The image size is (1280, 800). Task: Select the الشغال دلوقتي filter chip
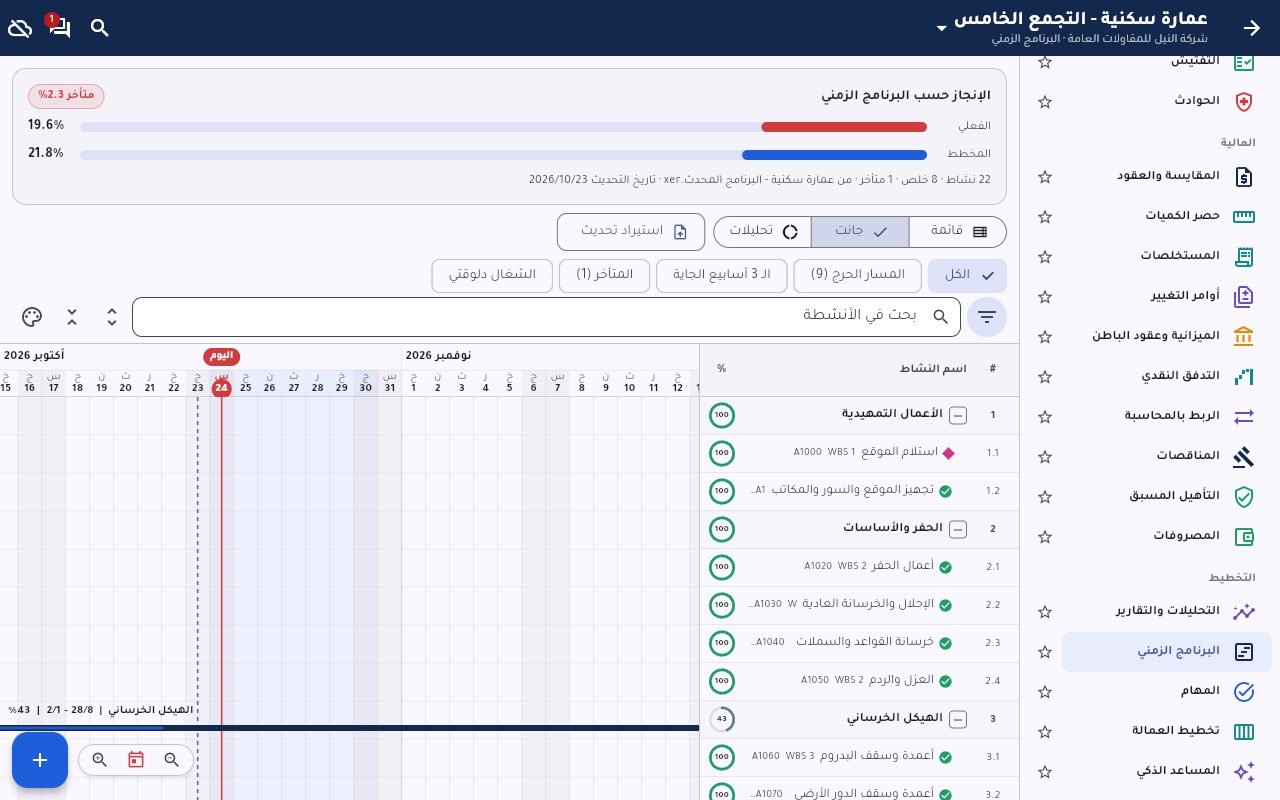point(492,275)
